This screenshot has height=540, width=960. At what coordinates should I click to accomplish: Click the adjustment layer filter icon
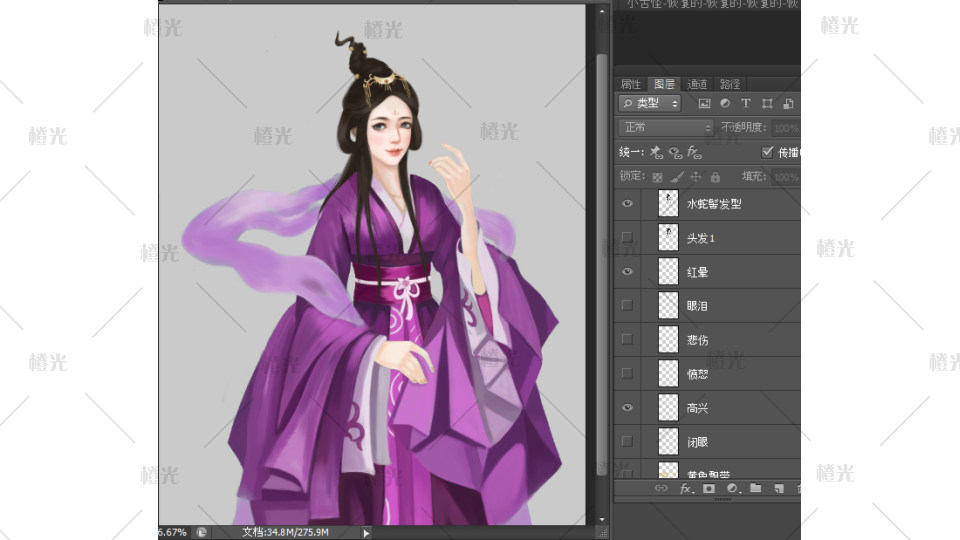(725, 103)
